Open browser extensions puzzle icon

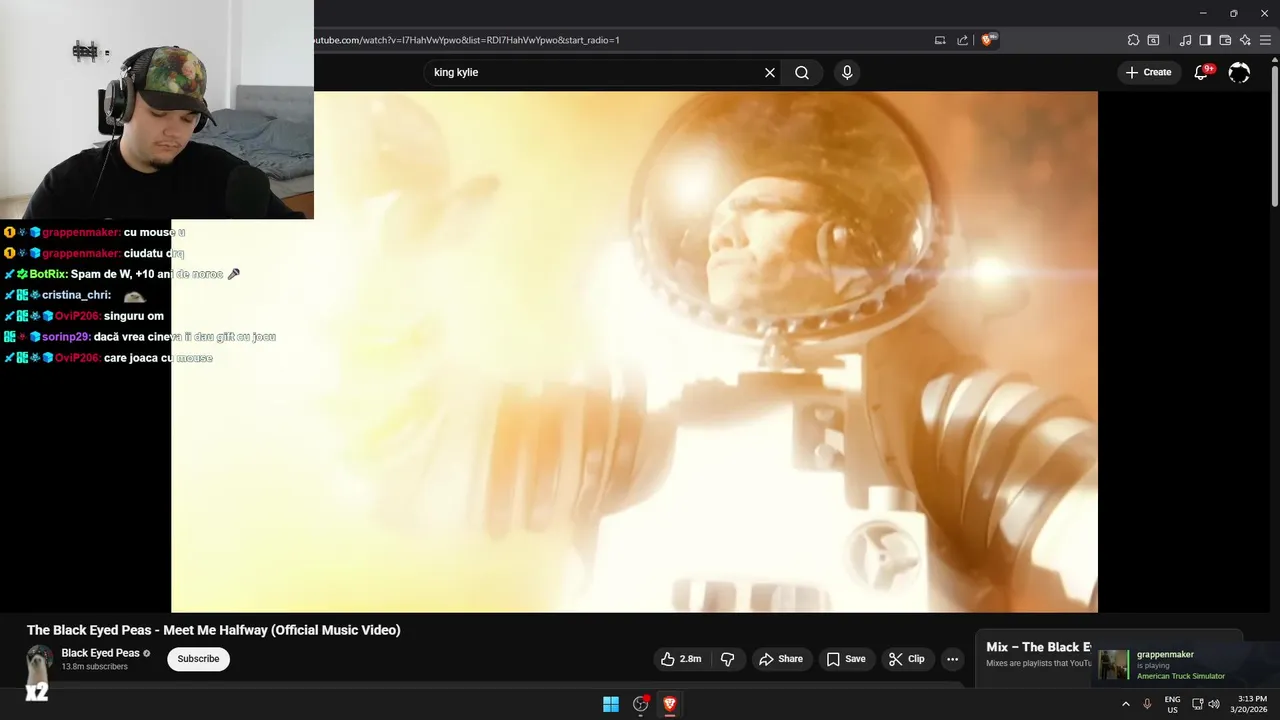(x=1133, y=40)
